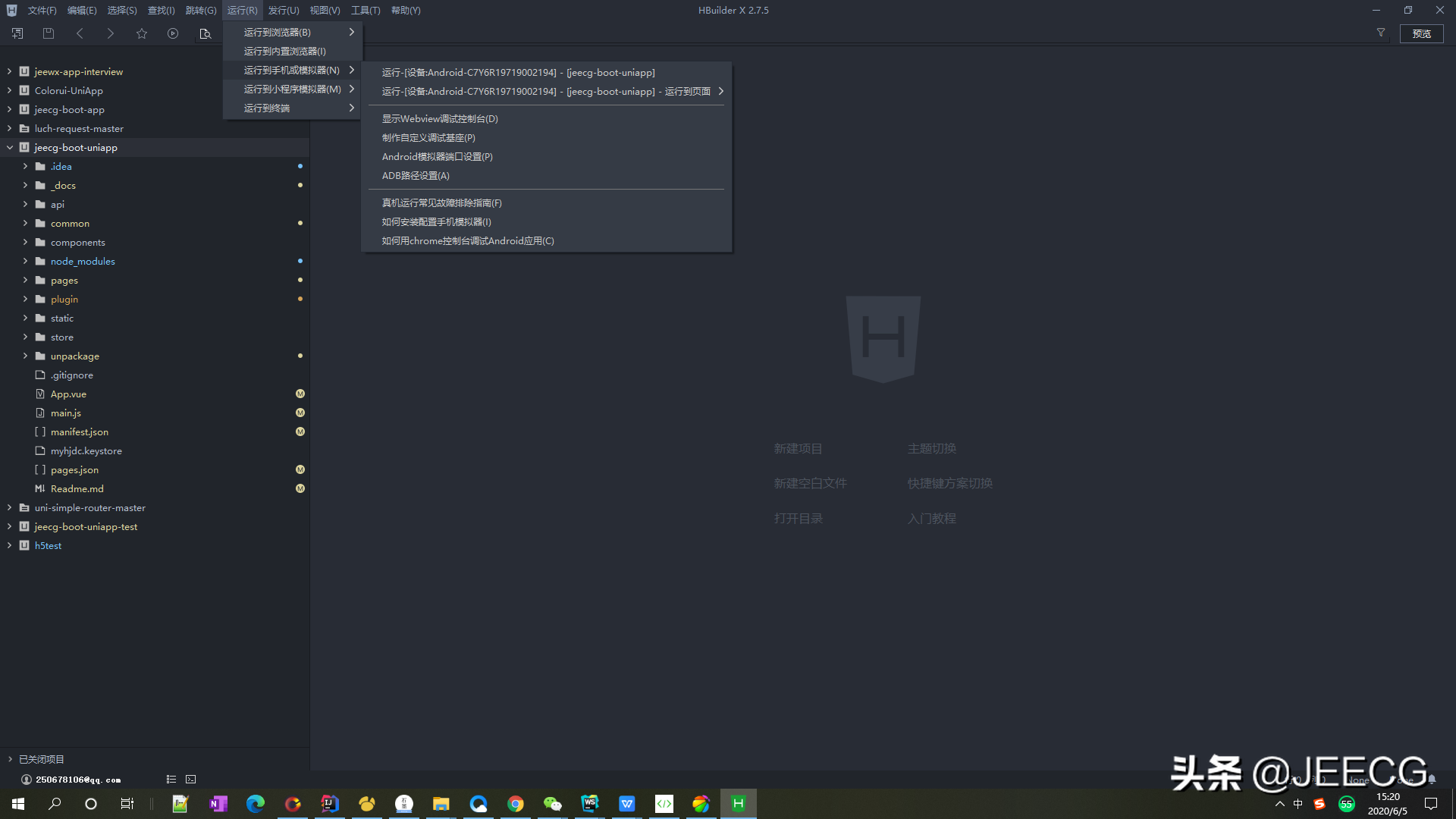Go back with the left arrow icon
This screenshot has height=819, width=1456.
[80, 33]
